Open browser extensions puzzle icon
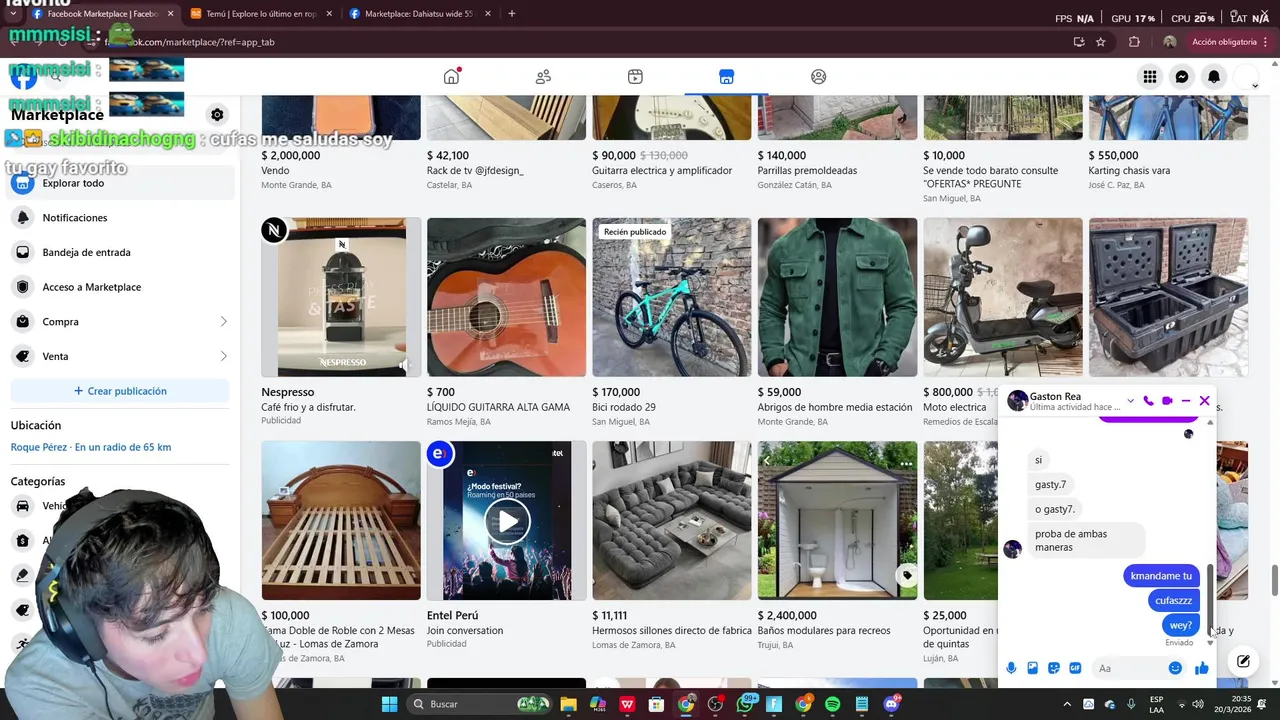Viewport: 1280px width, 720px height. point(1134,42)
